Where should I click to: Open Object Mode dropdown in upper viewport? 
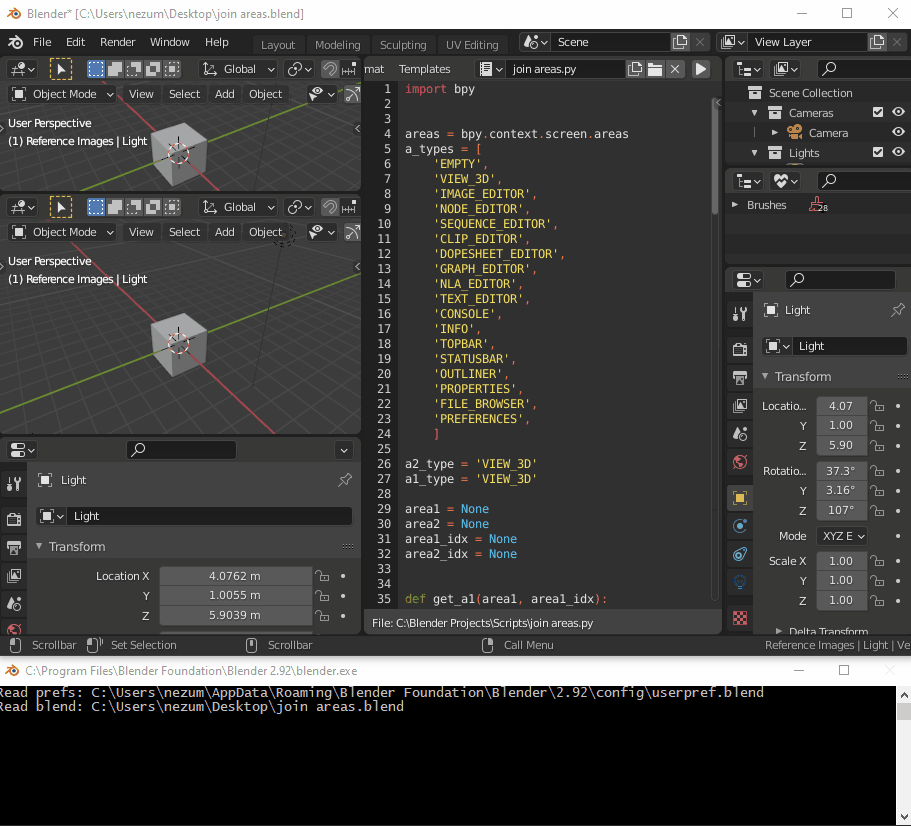(x=62, y=94)
